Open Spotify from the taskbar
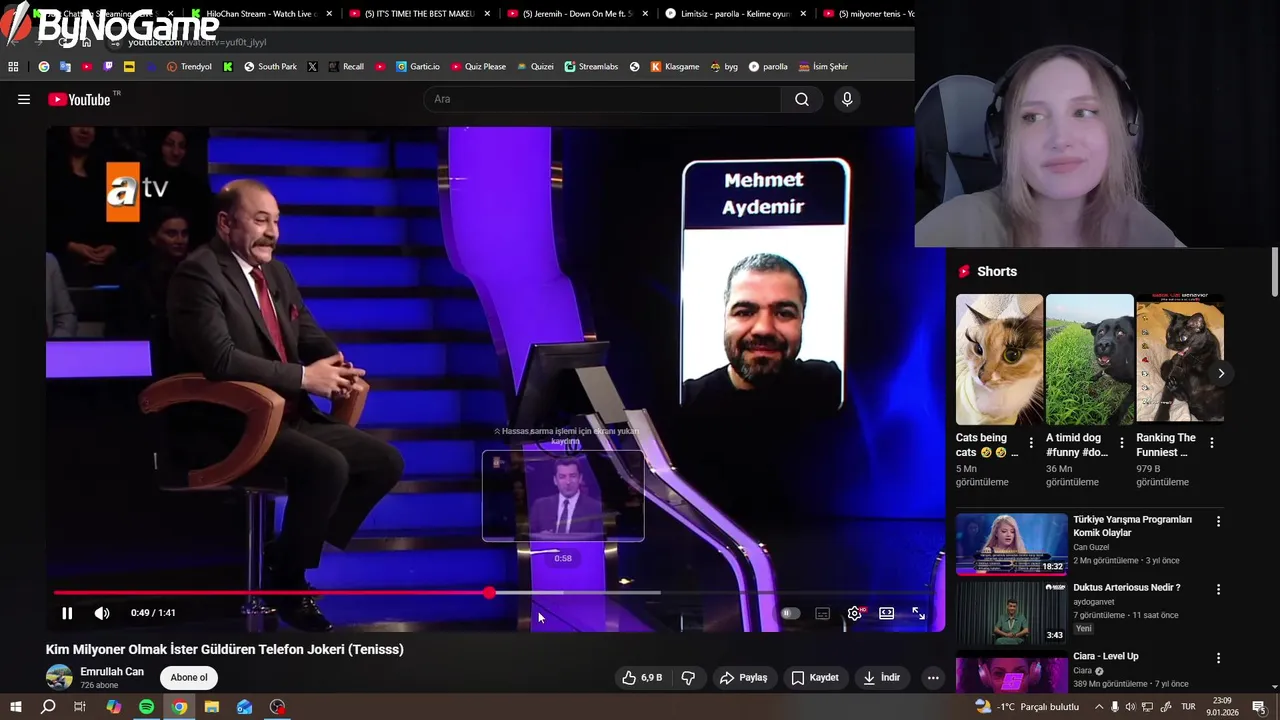Viewport: 1280px width, 720px height. pyautogui.click(x=146, y=707)
